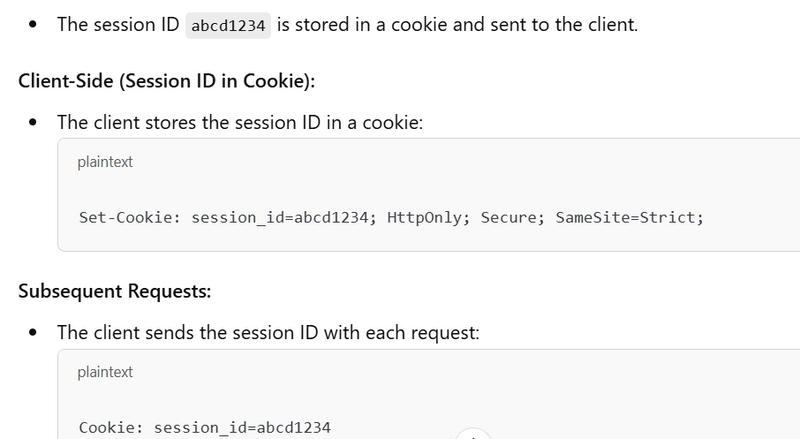Click session_id=abcd1234 in the Set-Cookie line

tap(281, 217)
